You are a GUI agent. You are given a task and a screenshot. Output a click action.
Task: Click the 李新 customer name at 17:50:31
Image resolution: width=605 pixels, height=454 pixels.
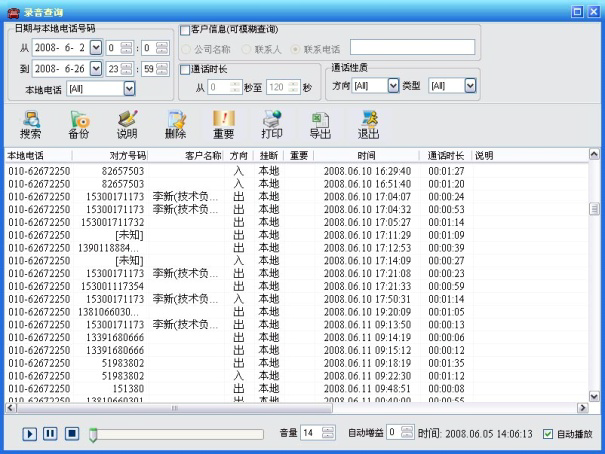coord(185,299)
